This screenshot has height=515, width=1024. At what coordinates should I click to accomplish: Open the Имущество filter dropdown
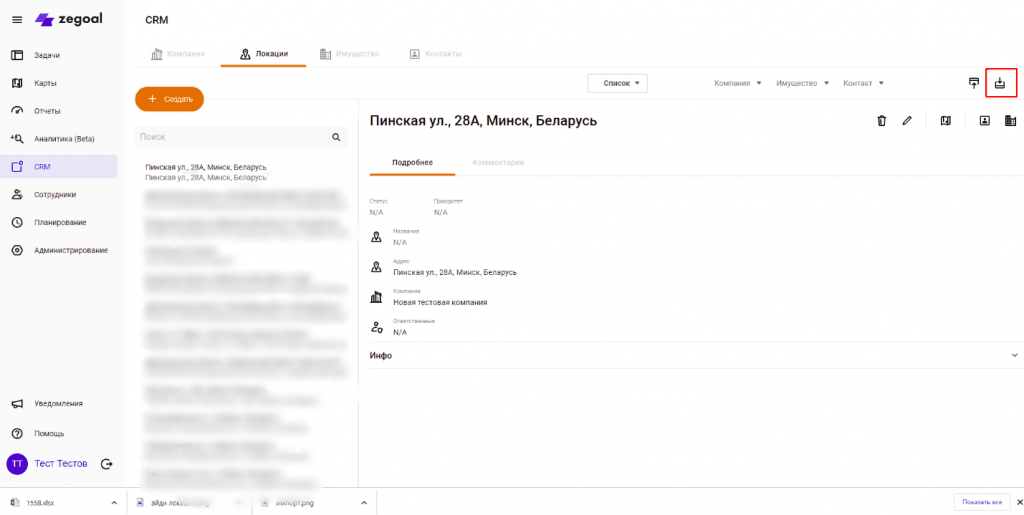pyautogui.click(x=802, y=83)
